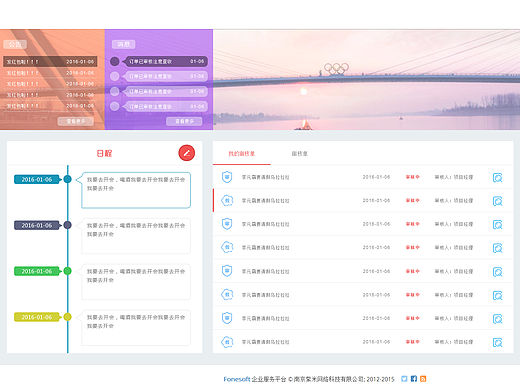Image resolution: width=520 pixels, height=390 pixels.
Task: Click the dark purple avatar circle of the highlighted message
Action: click(115, 61)
